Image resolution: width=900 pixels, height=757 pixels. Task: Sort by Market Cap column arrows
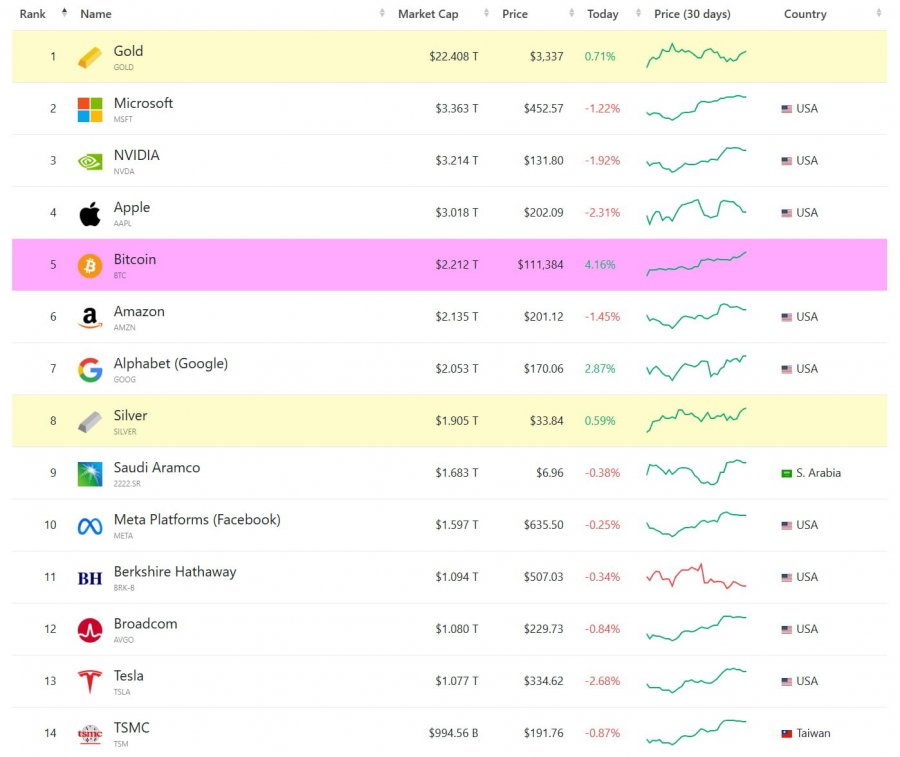click(x=487, y=13)
